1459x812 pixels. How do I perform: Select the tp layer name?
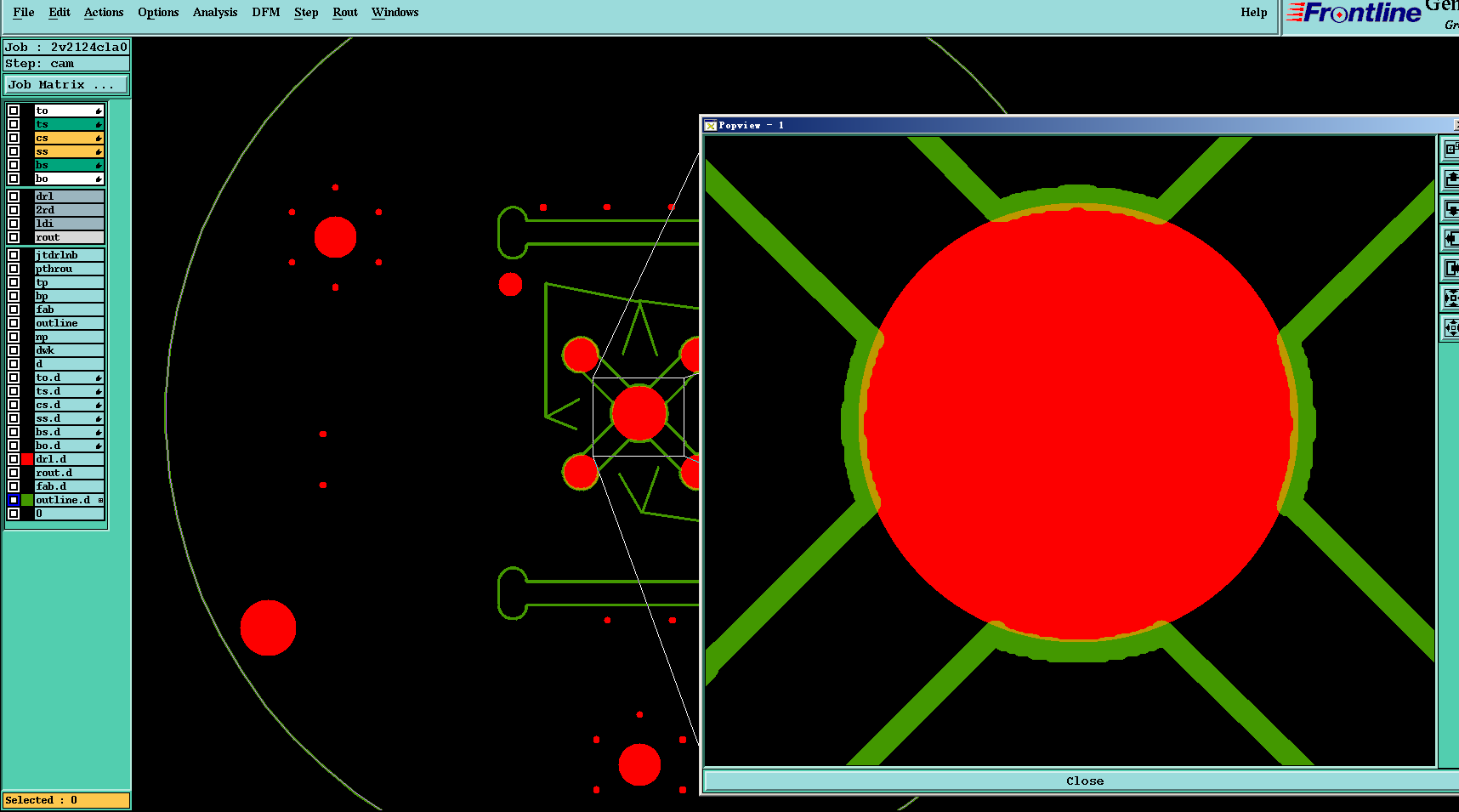pyautogui.click(x=69, y=282)
